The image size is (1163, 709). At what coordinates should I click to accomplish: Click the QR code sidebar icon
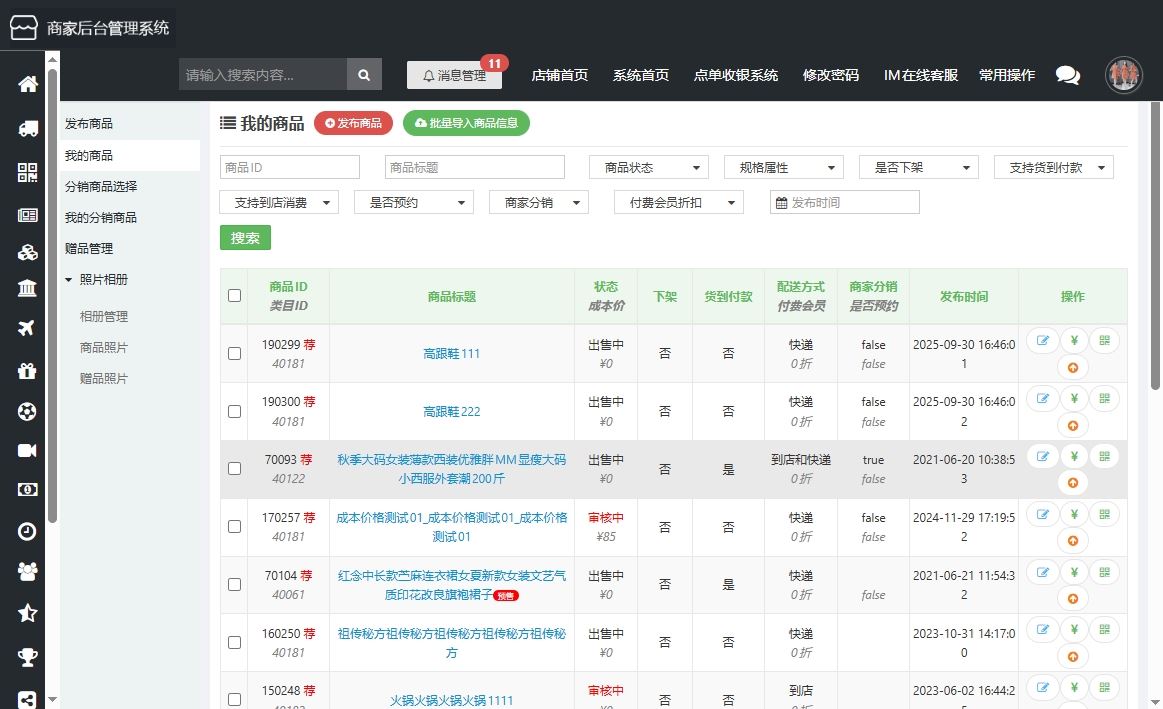pyautogui.click(x=27, y=172)
